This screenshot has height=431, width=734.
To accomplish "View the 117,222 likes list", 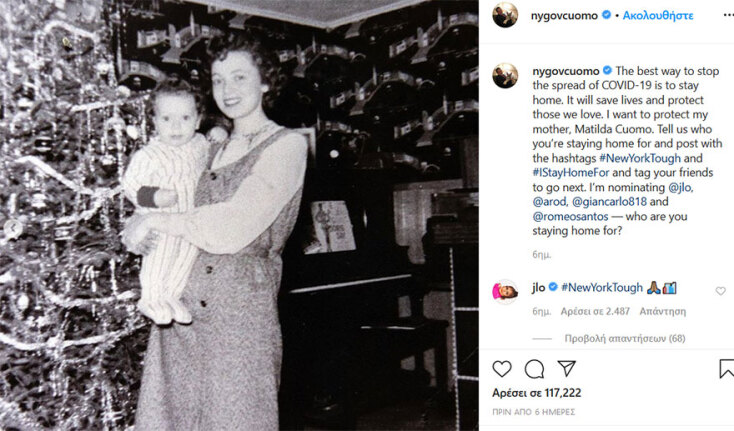I will click(x=536, y=393).
